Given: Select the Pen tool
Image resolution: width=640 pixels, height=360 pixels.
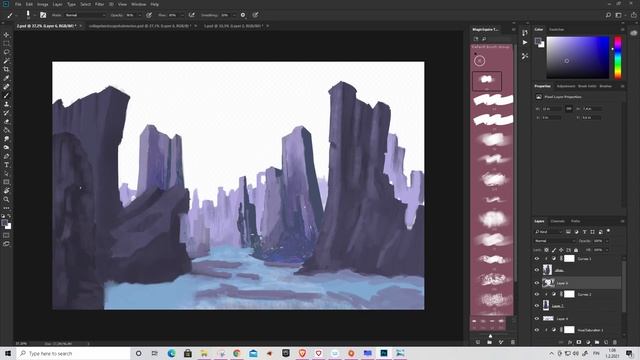Looking at the screenshot, I should click(6, 156).
